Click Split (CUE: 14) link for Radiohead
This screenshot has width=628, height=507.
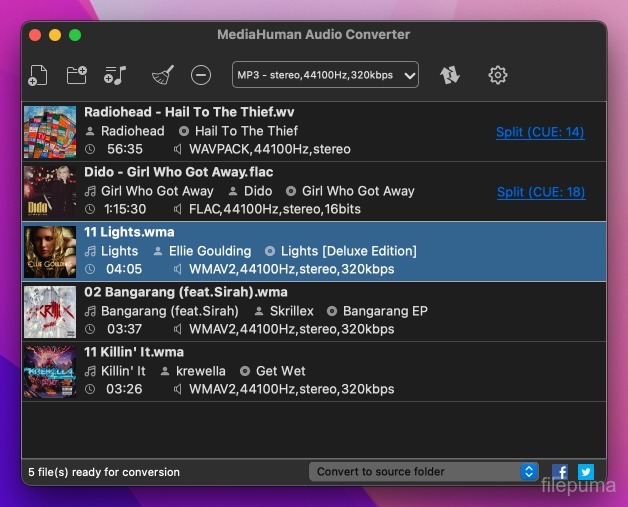coord(540,132)
